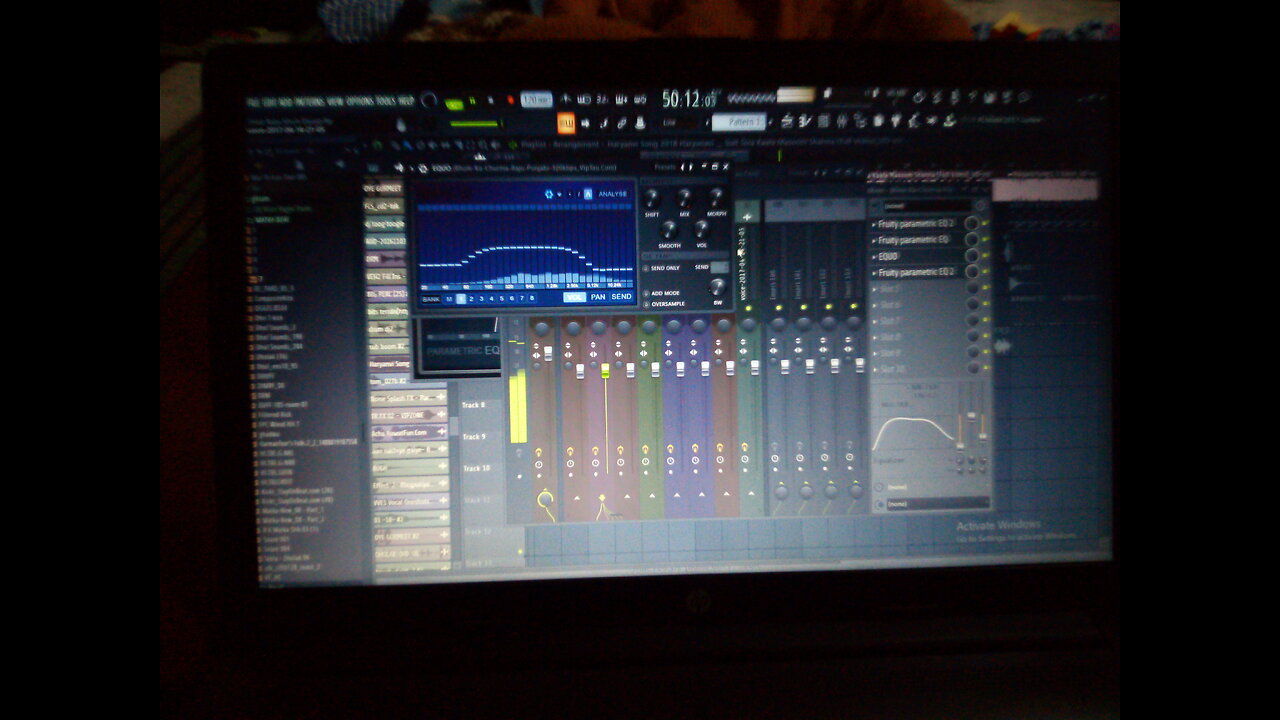Select bank 1 in EQUO
Screen dimensions: 1280x720
coord(461,298)
